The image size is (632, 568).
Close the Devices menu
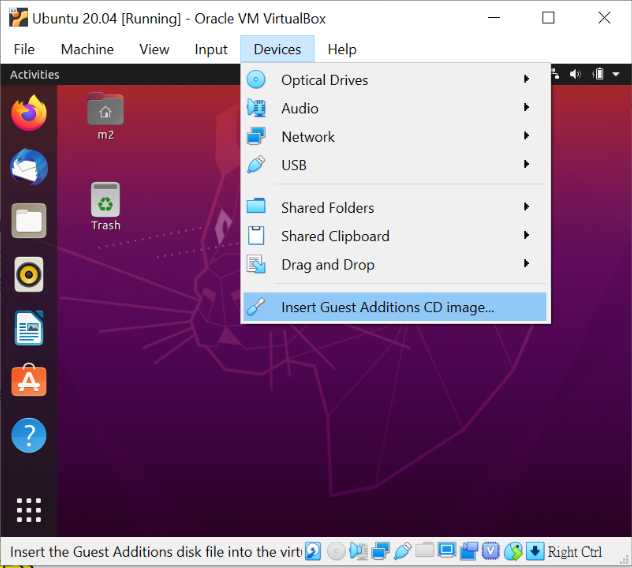tap(277, 49)
